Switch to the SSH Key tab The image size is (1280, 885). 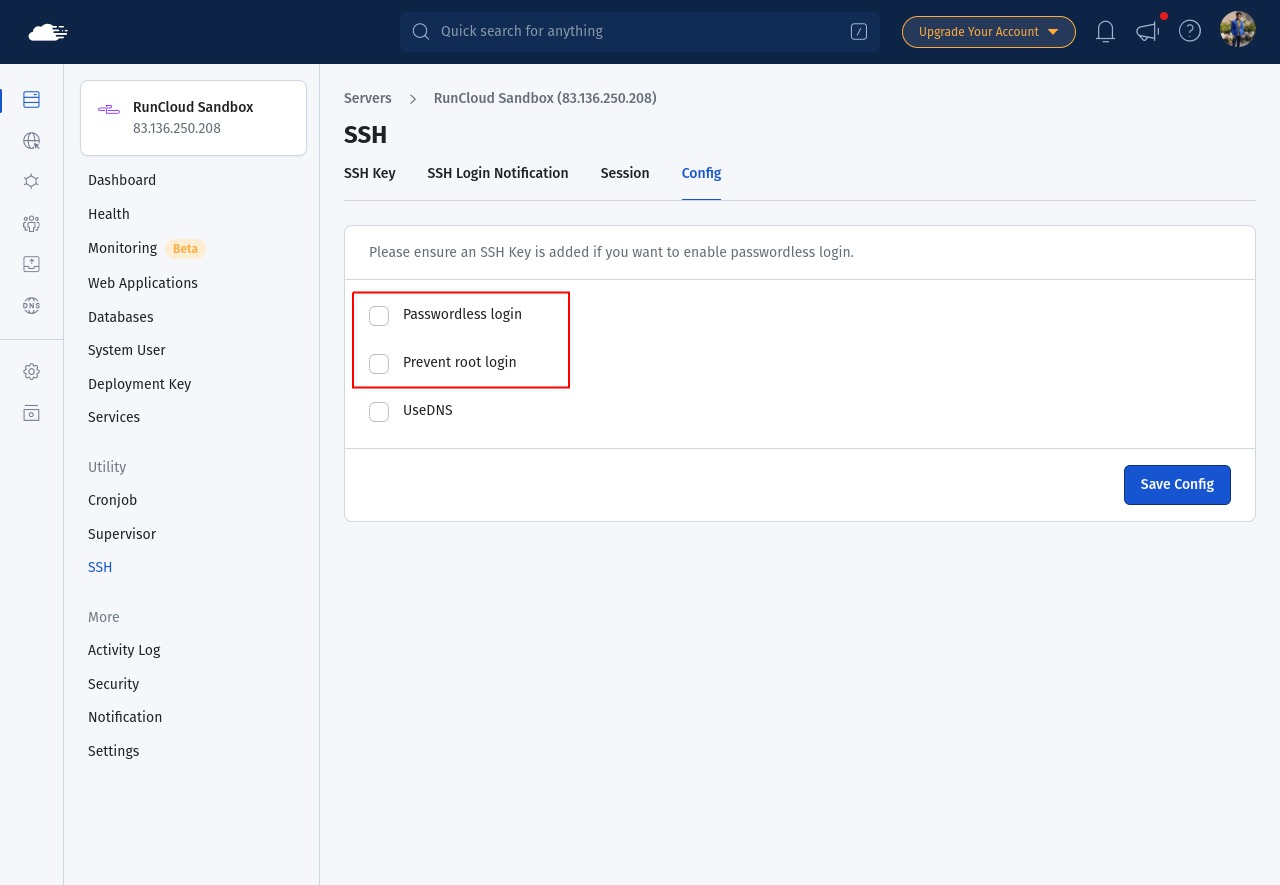pyautogui.click(x=370, y=173)
